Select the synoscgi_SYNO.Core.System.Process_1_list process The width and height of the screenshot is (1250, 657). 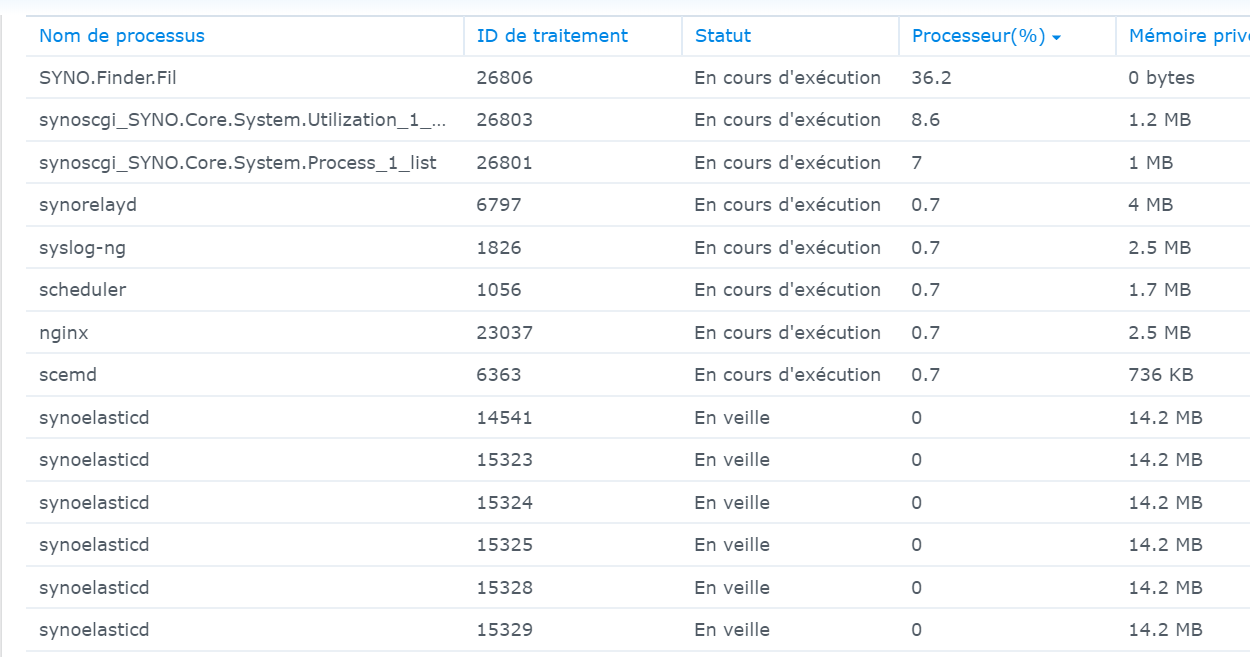pyautogui.click(x=238, y=163)
